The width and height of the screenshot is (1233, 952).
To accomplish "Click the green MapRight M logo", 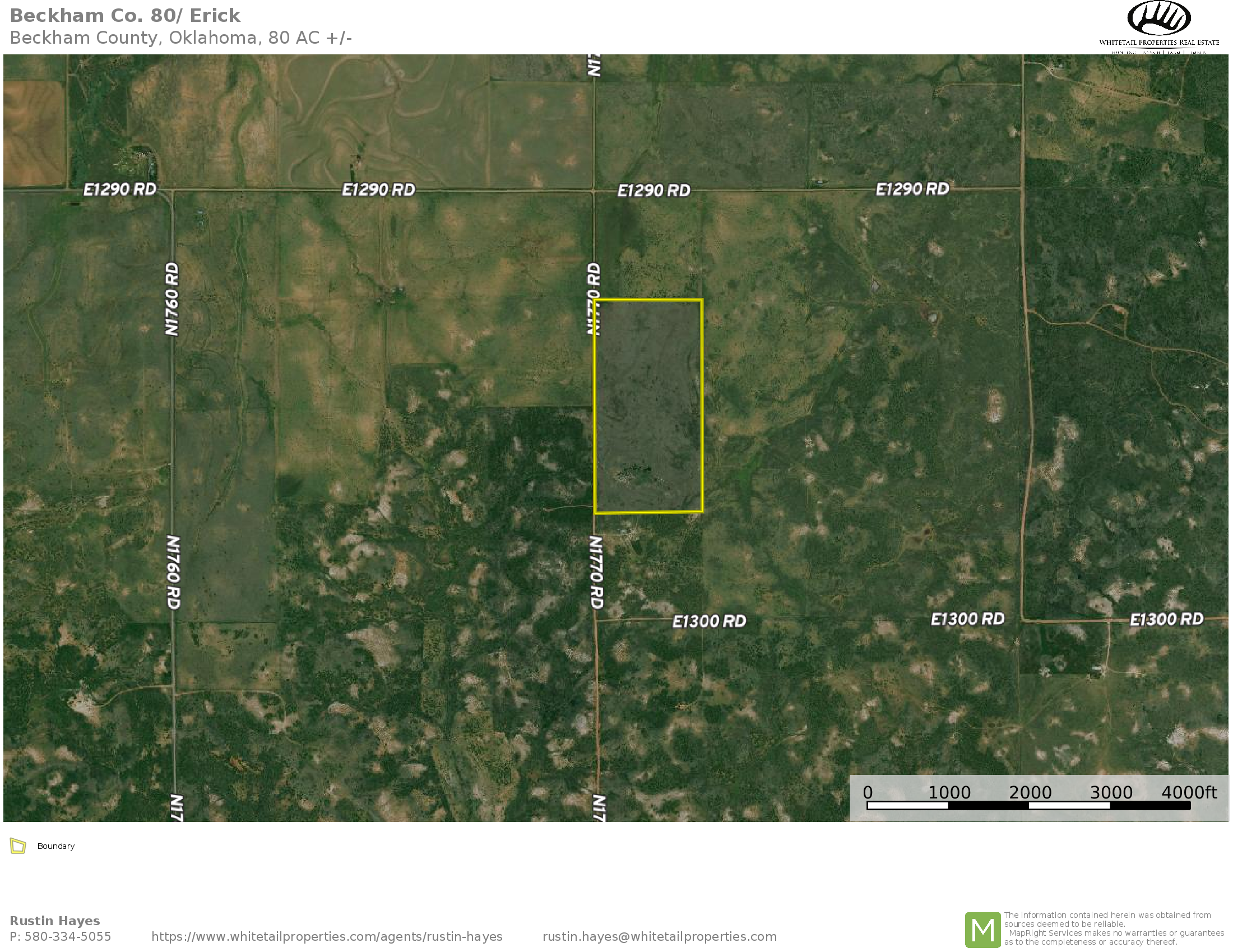I will 982,929.
